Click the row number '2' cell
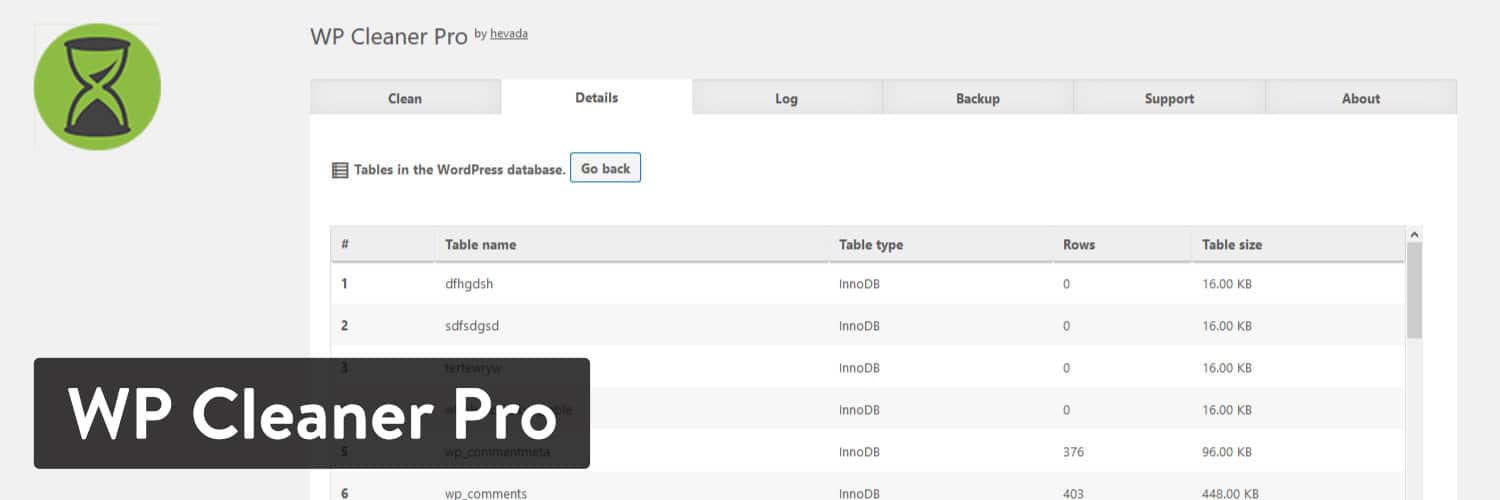This screenshot has width=1500, height=500. (x=344, y=326)
